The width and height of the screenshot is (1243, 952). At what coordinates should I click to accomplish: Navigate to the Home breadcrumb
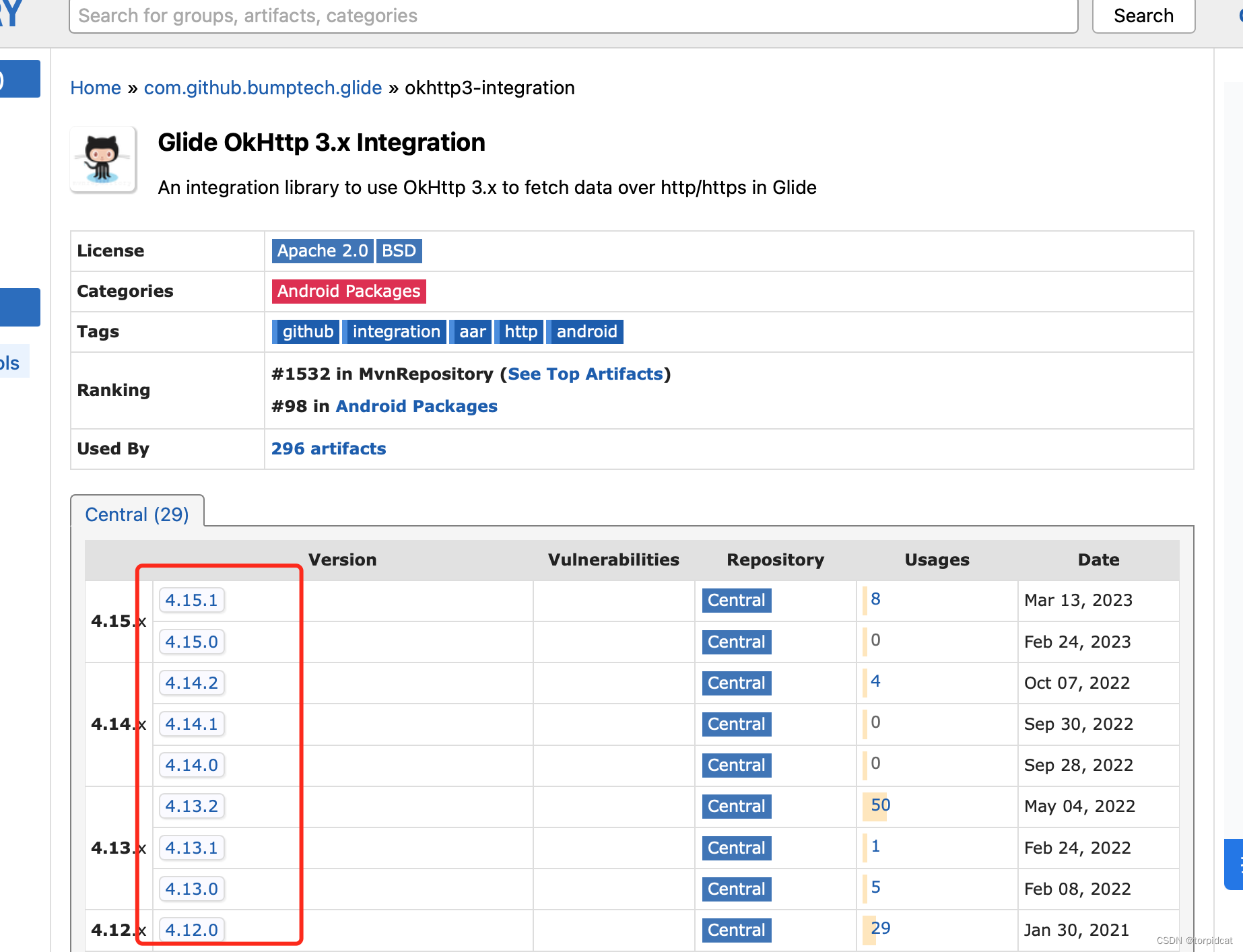(95, 88)
